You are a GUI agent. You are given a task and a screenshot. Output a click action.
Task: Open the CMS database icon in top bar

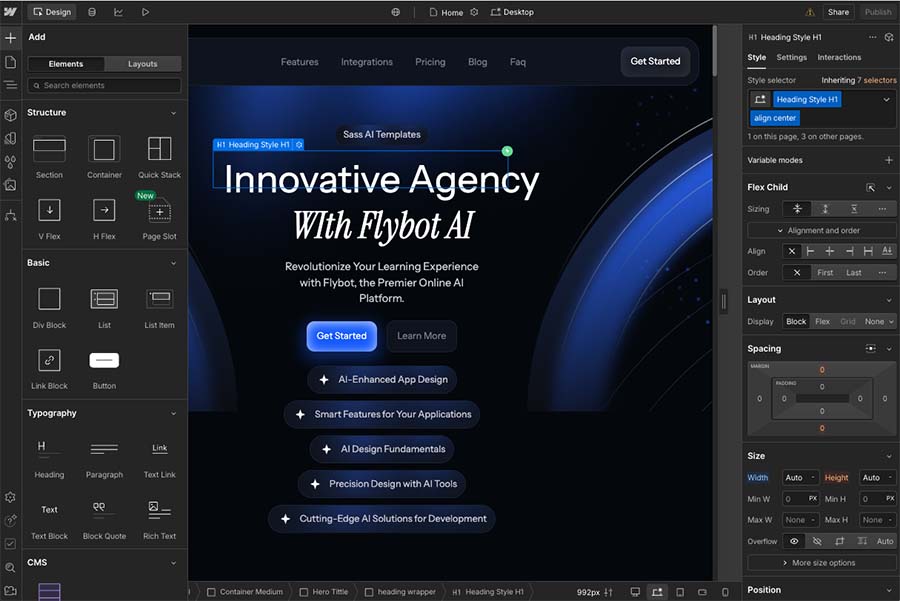pyautogui.click(x=92, y=12)
